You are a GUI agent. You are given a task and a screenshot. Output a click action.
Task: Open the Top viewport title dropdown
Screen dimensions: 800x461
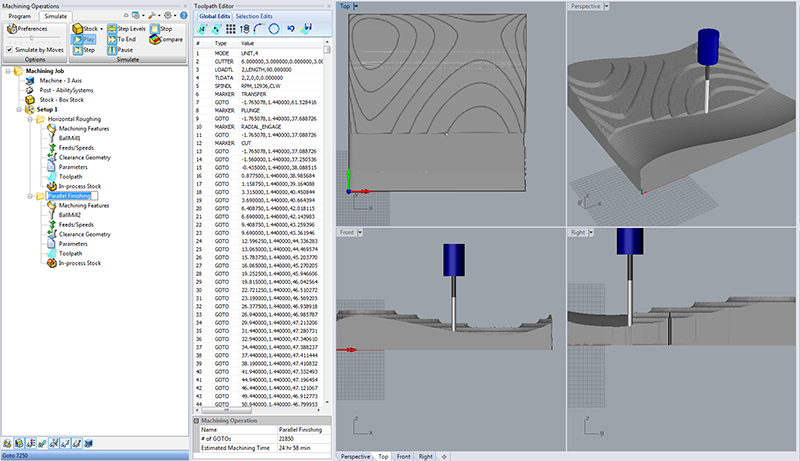coord(358,6)
